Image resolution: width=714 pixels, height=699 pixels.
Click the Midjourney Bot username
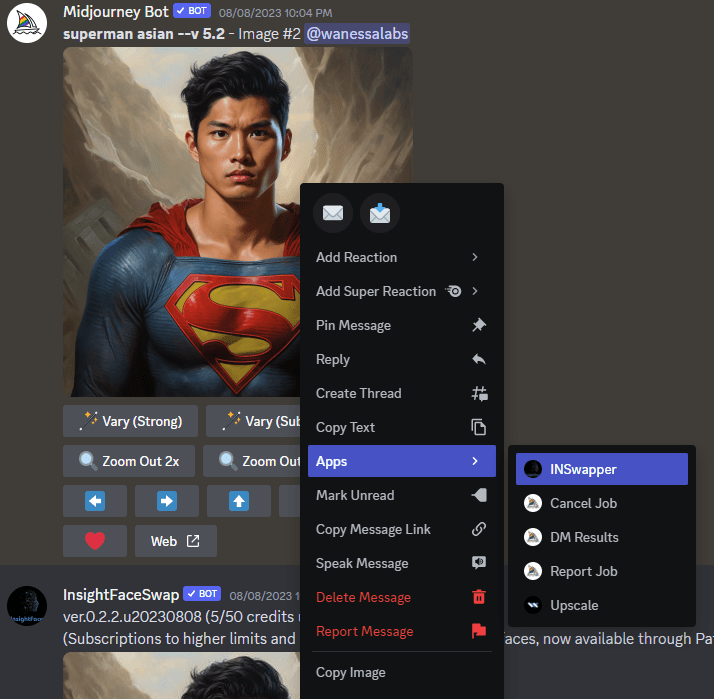pyautogui.click(x=116, y=11)
